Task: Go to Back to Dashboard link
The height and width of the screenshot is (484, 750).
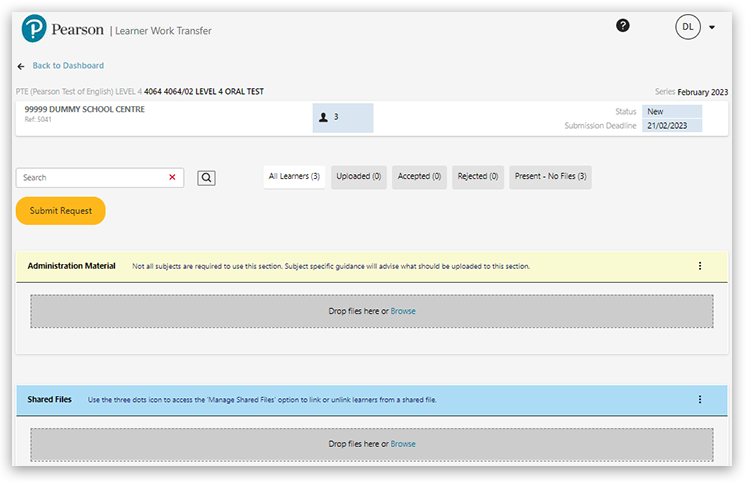Action: [x=68, y=66]
